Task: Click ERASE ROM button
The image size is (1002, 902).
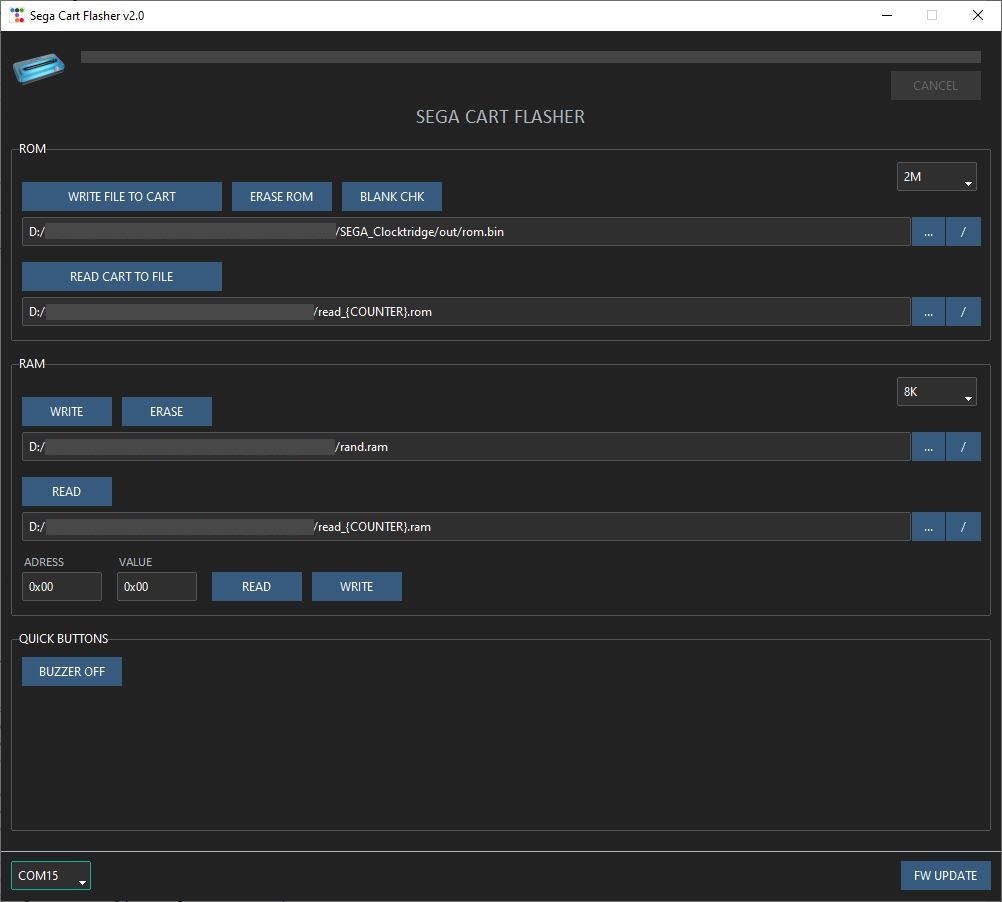Action: tap(281, 197)
